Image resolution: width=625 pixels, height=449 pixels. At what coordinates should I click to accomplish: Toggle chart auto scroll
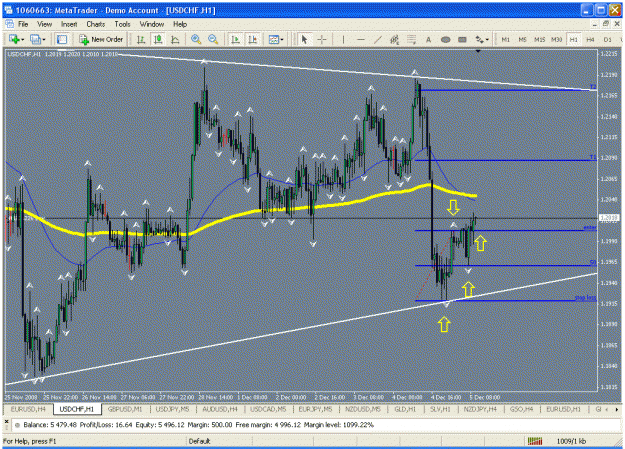pyautogui.click(x=236, y=39)
